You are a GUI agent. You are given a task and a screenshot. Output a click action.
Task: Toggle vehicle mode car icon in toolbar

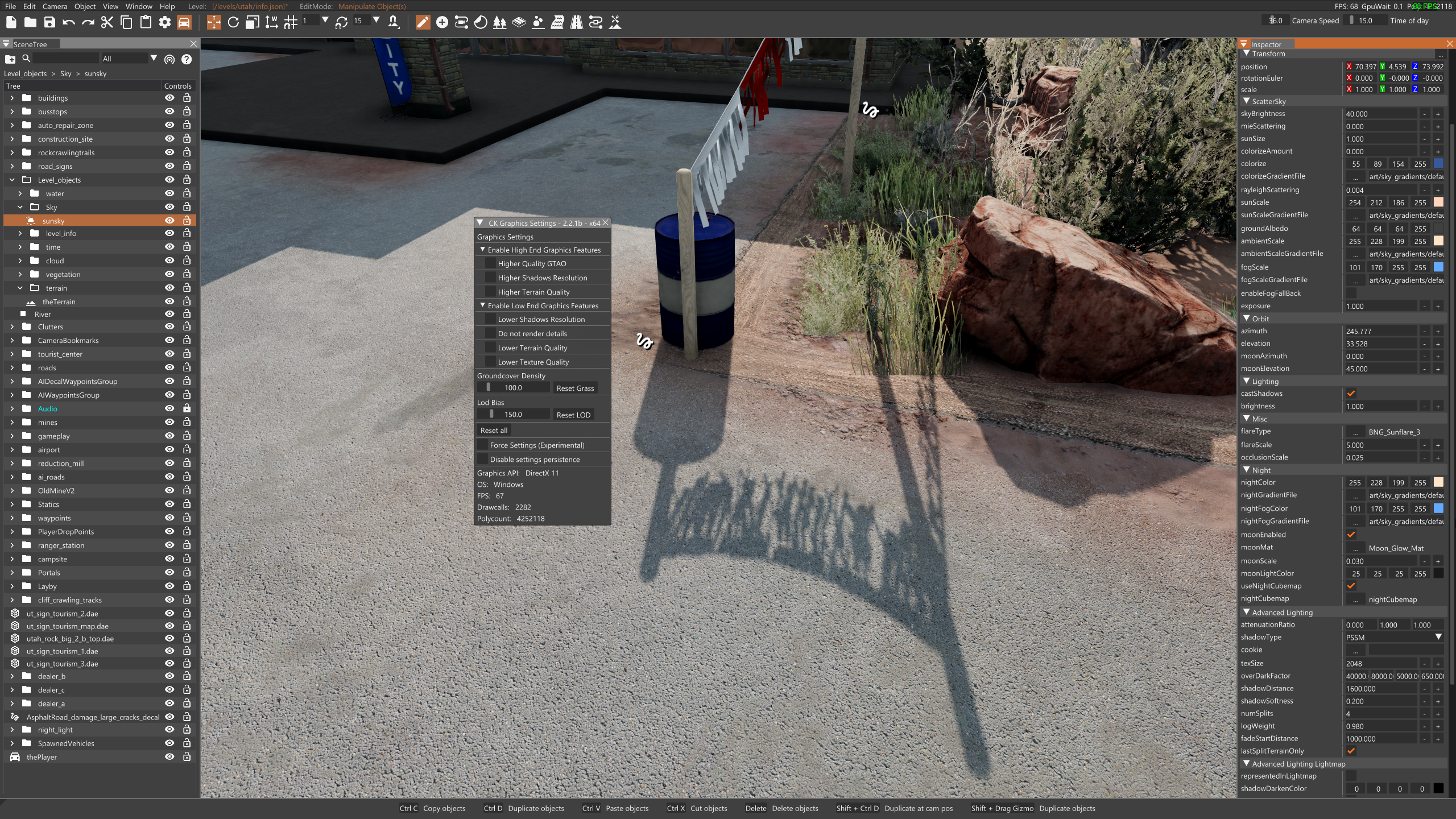coord(184,22)
